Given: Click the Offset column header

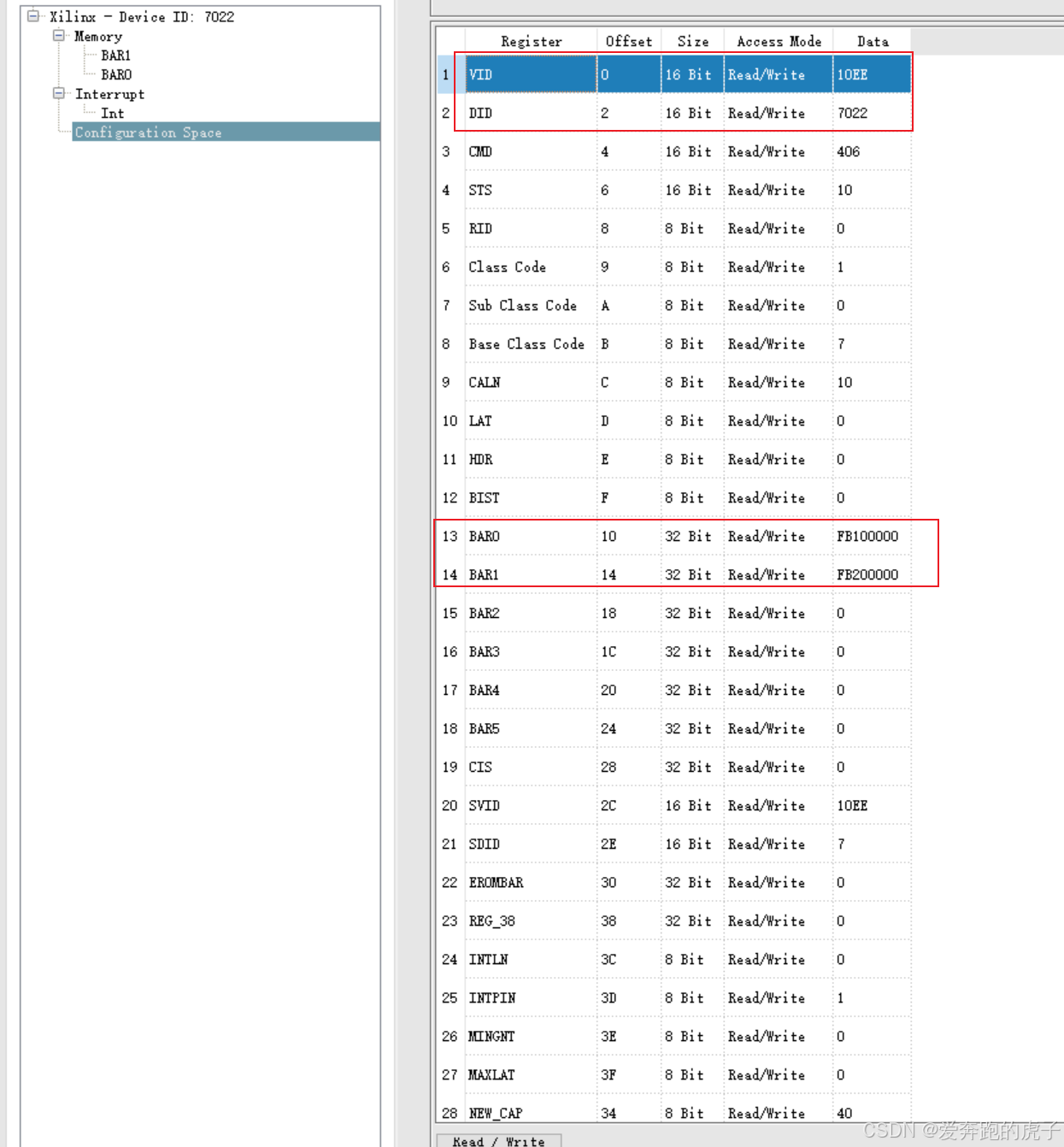Looking at the screenshot, I should pyautogui.click(x=628, y=41).
